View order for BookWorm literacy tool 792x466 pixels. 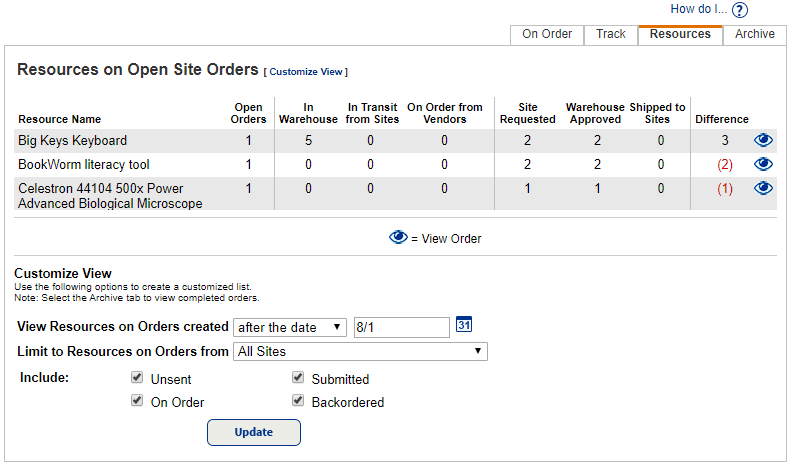(x=763, y=164)
